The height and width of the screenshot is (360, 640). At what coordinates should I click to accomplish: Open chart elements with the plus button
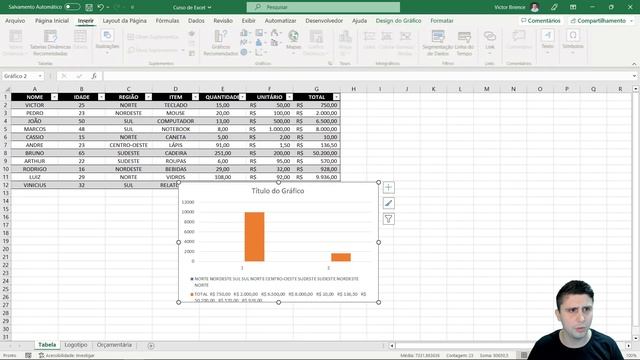(x=389, y=188)
